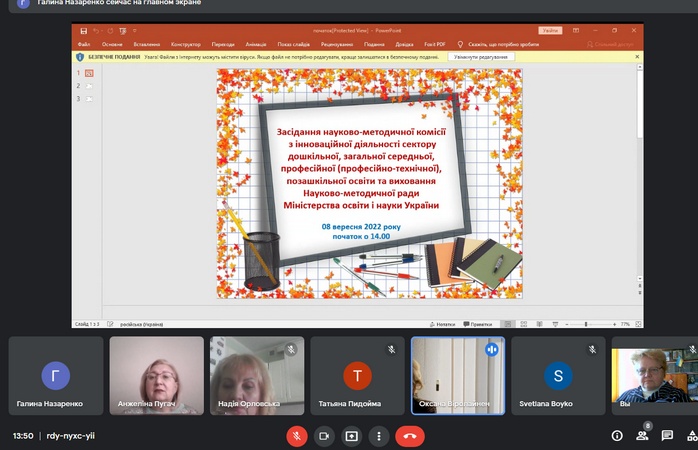Switch to the Анімація ribbon tab
698x450 pixels.
click(255, 45)
